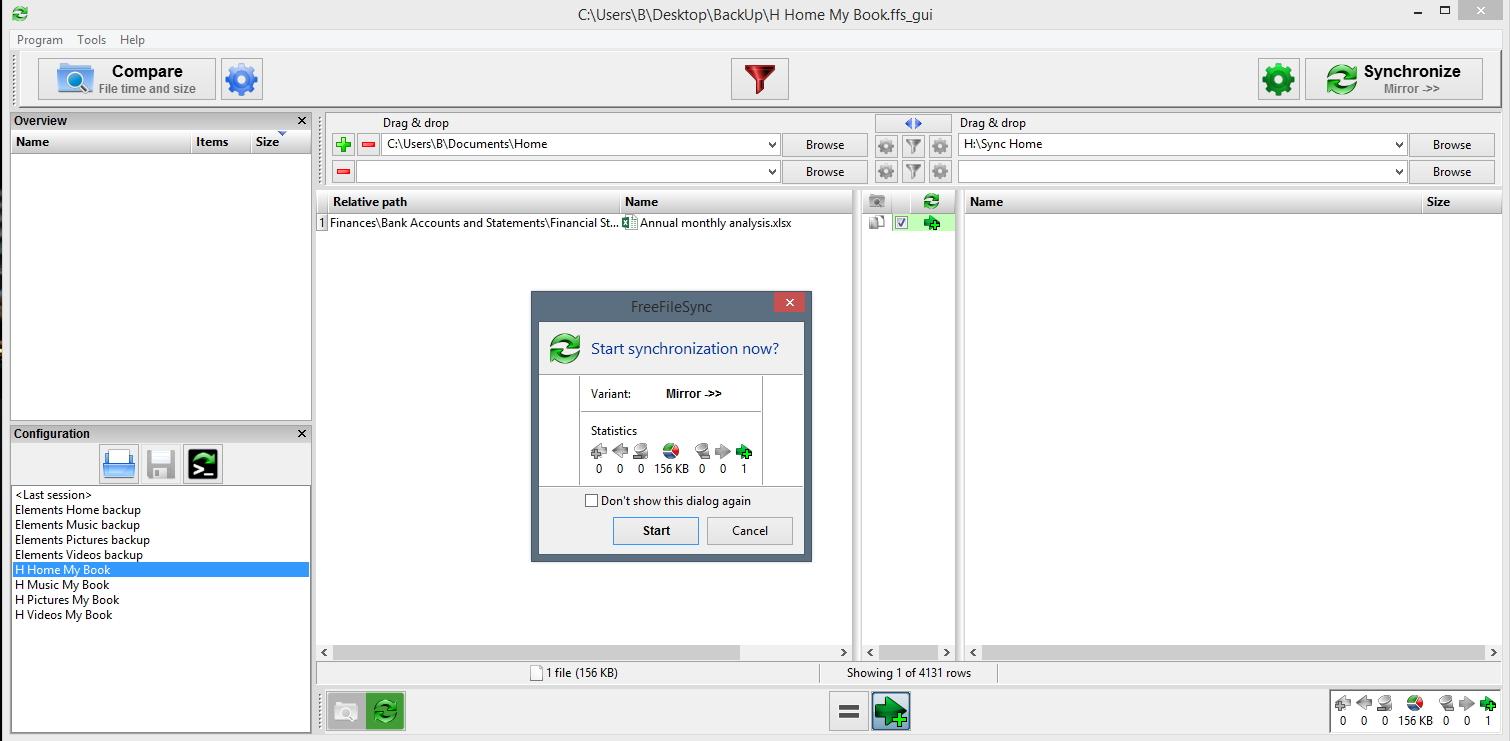This screenshot has width=1510, height=741.
Task: Select H Pictures My Book configuration
Action: point(161,600)
